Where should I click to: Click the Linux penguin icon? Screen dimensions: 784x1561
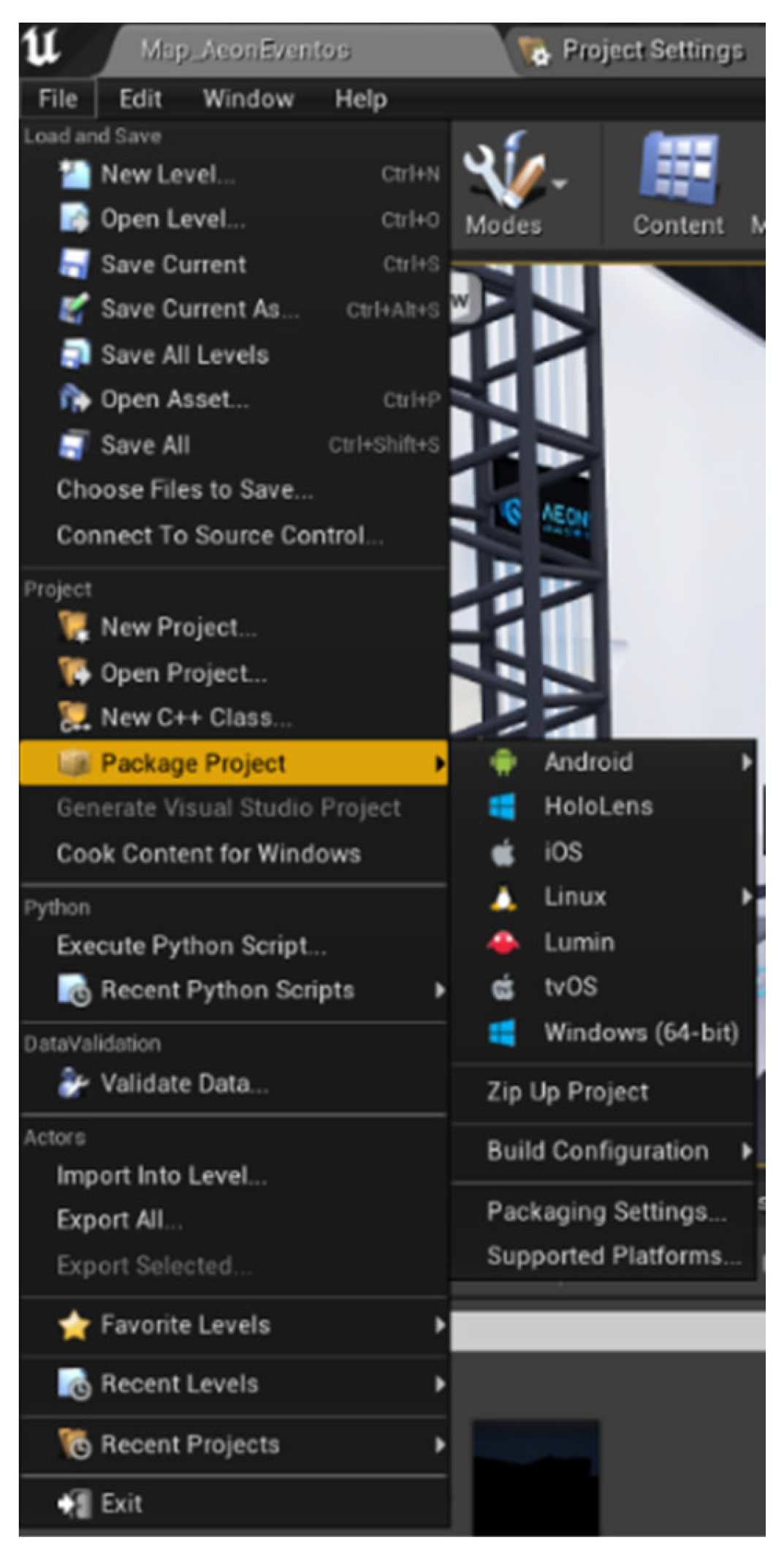click(x=503, y=897)
